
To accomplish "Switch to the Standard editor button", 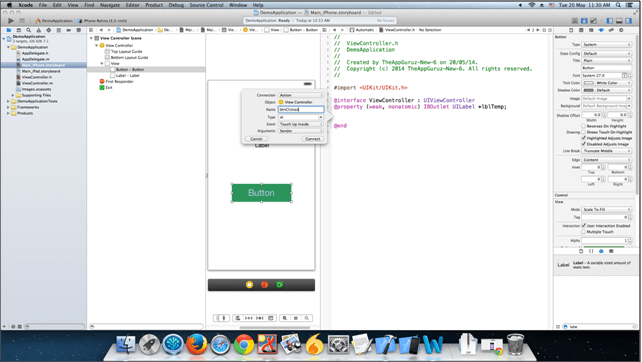I will [x=575, y=20].
